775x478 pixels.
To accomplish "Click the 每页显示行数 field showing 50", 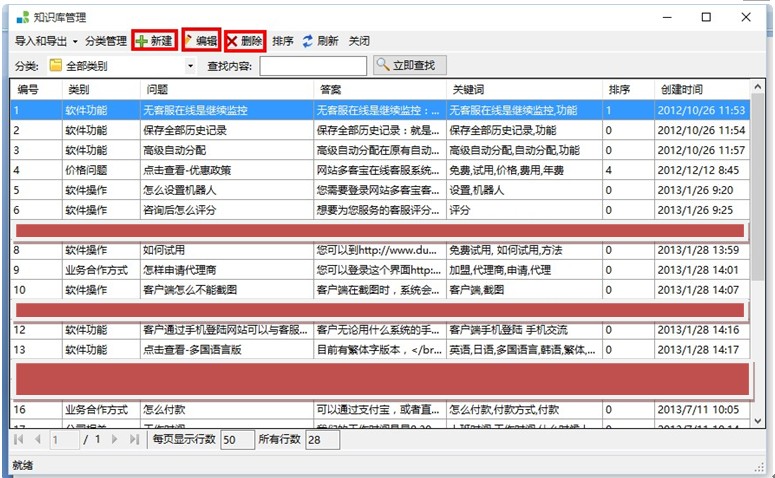I will click(237, 439).
